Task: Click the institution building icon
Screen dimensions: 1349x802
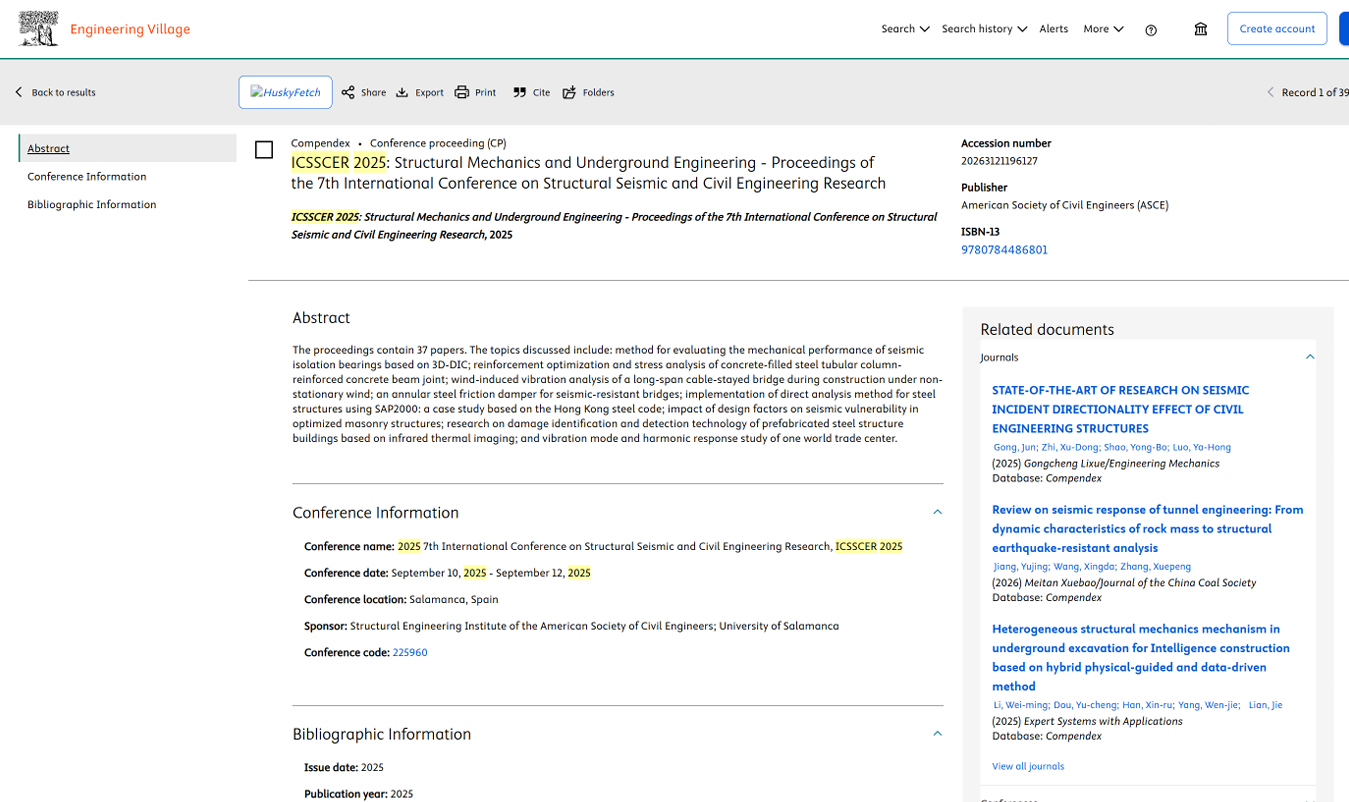Action: click(x=1201, y=29)
